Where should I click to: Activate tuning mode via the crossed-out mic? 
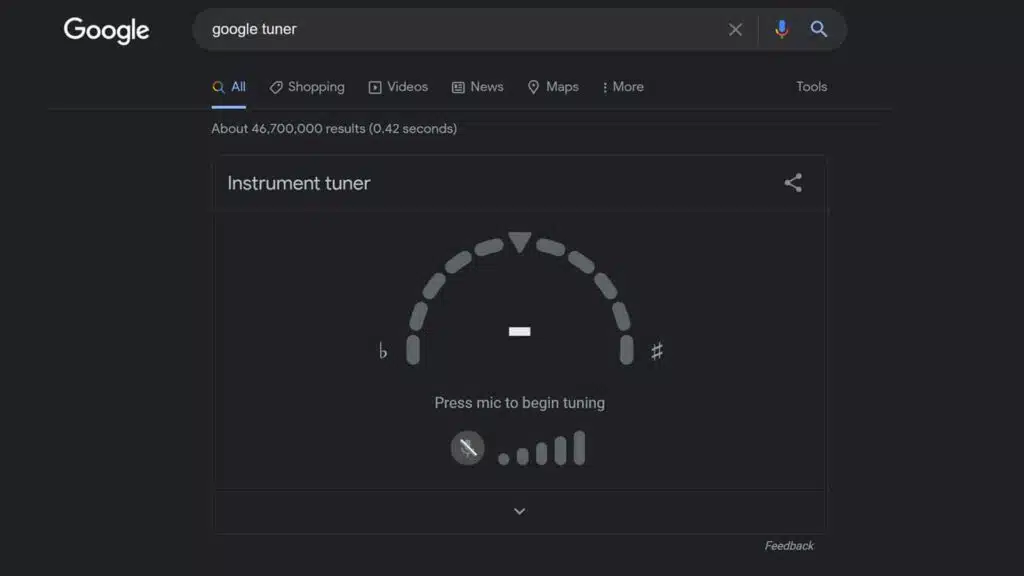[x=467, y=447]
